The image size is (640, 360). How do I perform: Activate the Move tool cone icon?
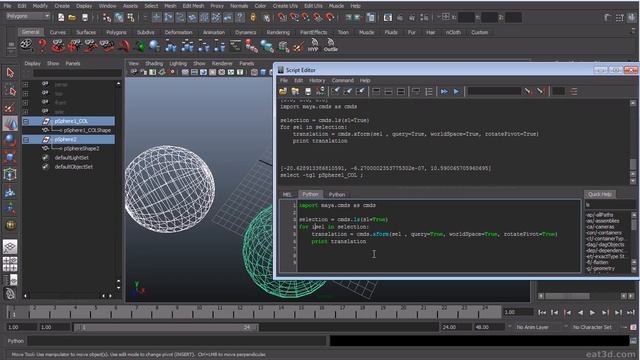click(x=10, y=124)
